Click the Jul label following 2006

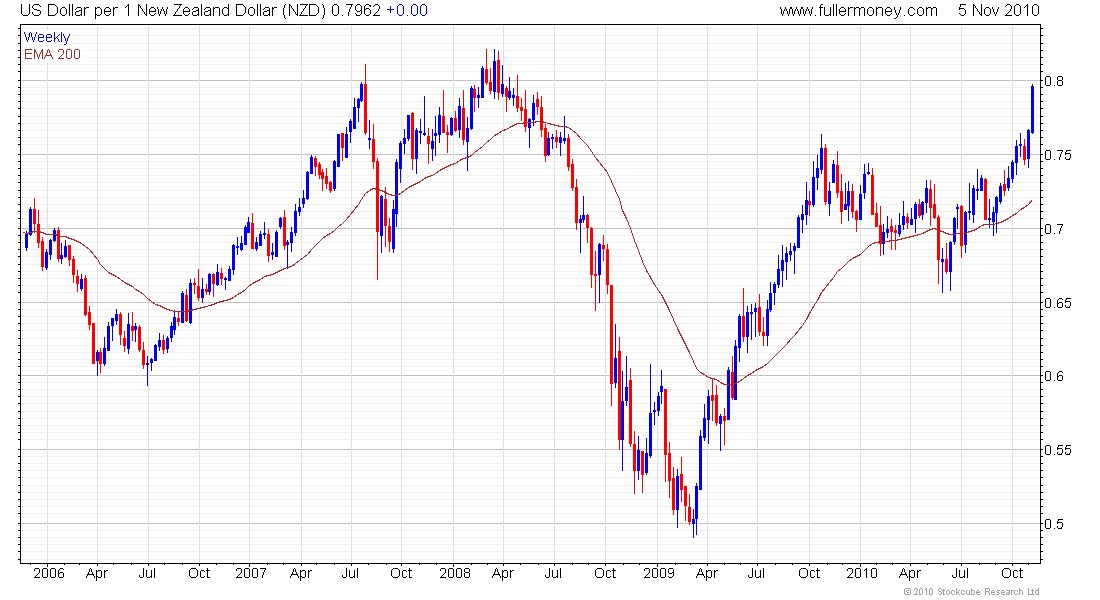147,573
